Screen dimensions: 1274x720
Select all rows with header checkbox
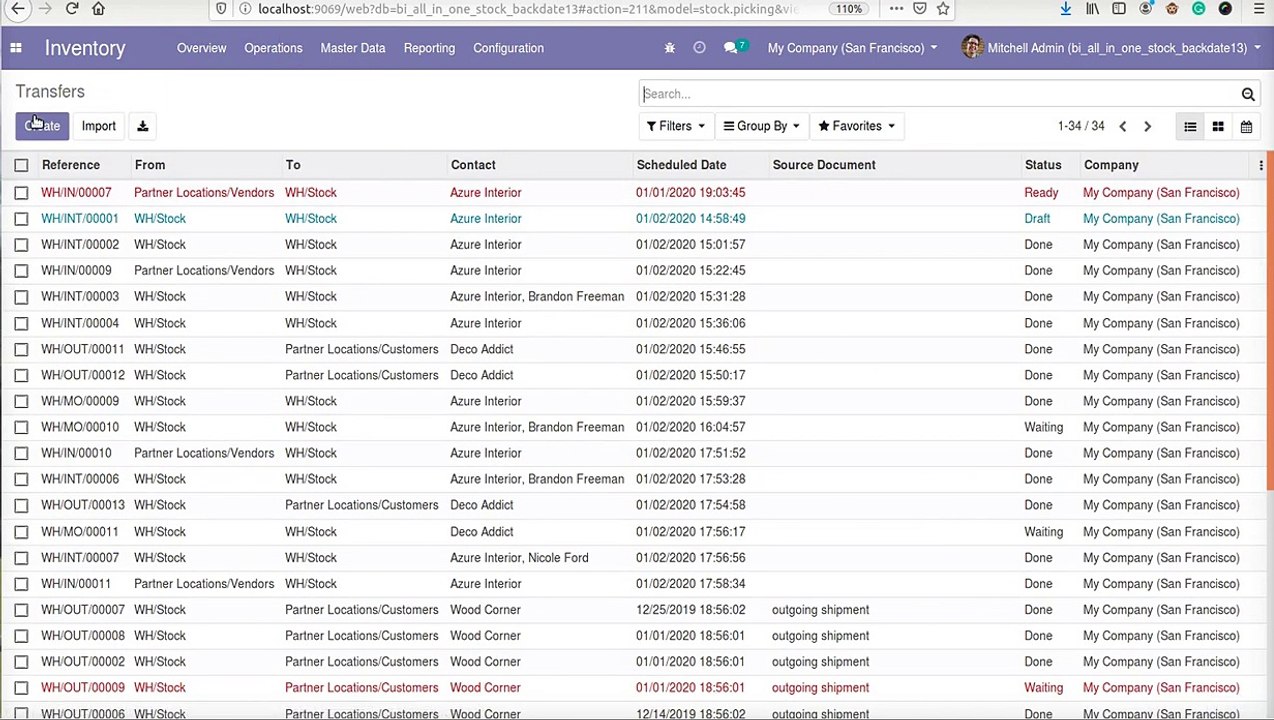pos(21,165)
